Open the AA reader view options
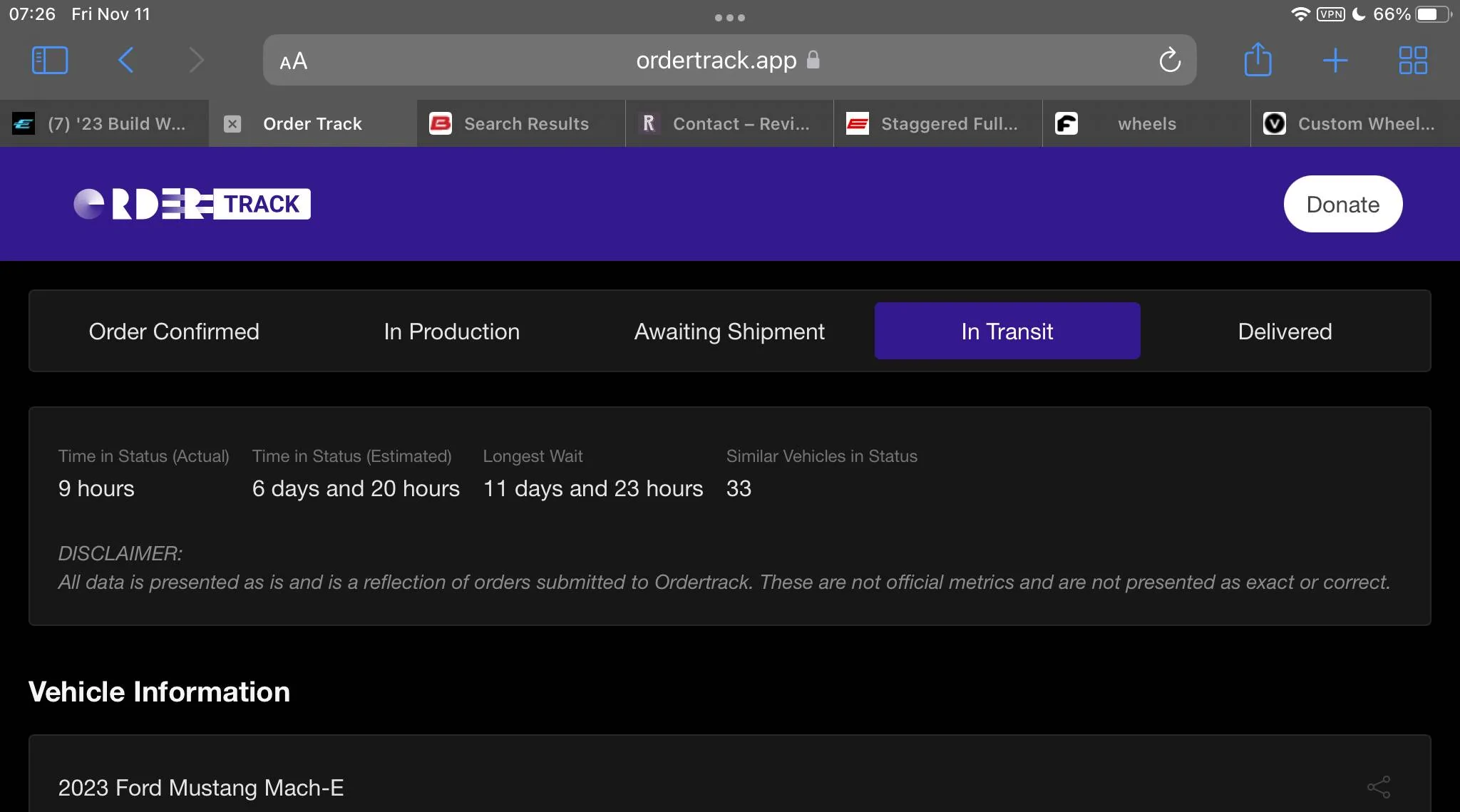Screen dimensions: 1460x812 [293, 61]
